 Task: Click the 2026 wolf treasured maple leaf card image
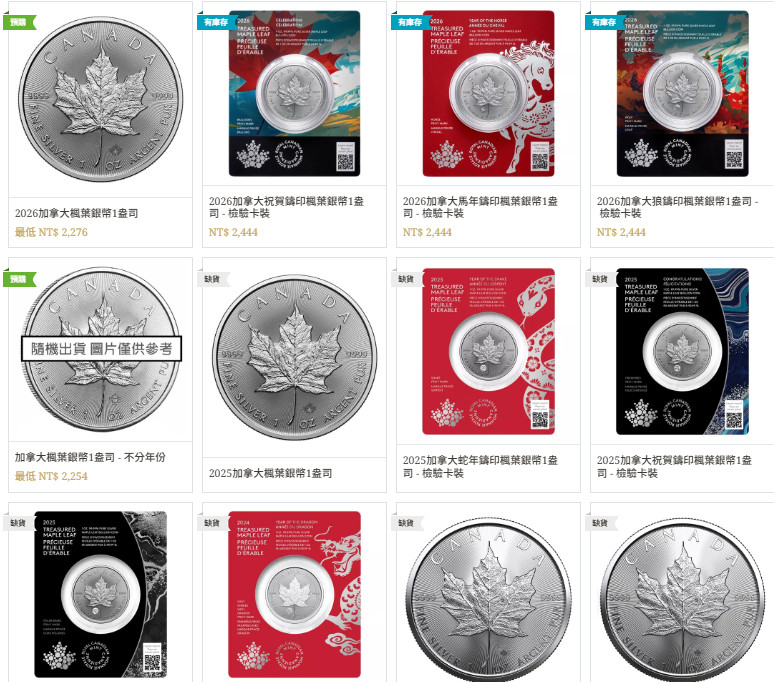coord(682,94)
